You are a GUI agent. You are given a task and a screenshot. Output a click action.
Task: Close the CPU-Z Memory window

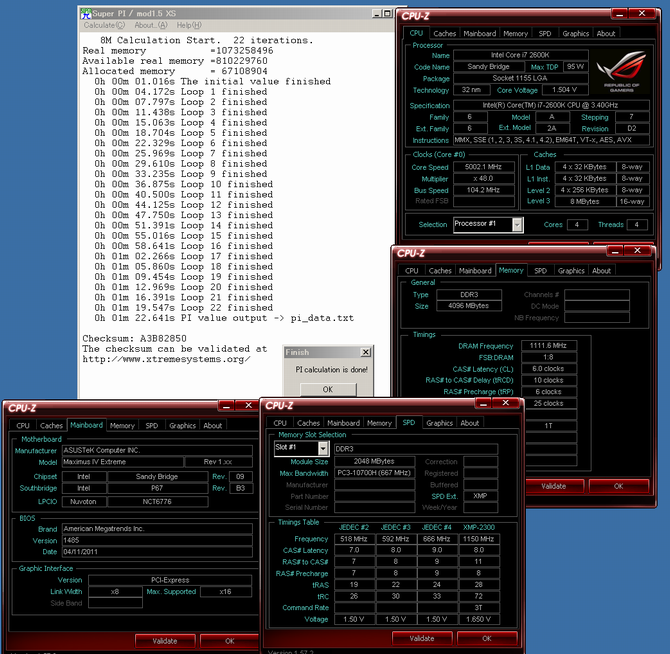pyautogui.click(x=638, y=251)
